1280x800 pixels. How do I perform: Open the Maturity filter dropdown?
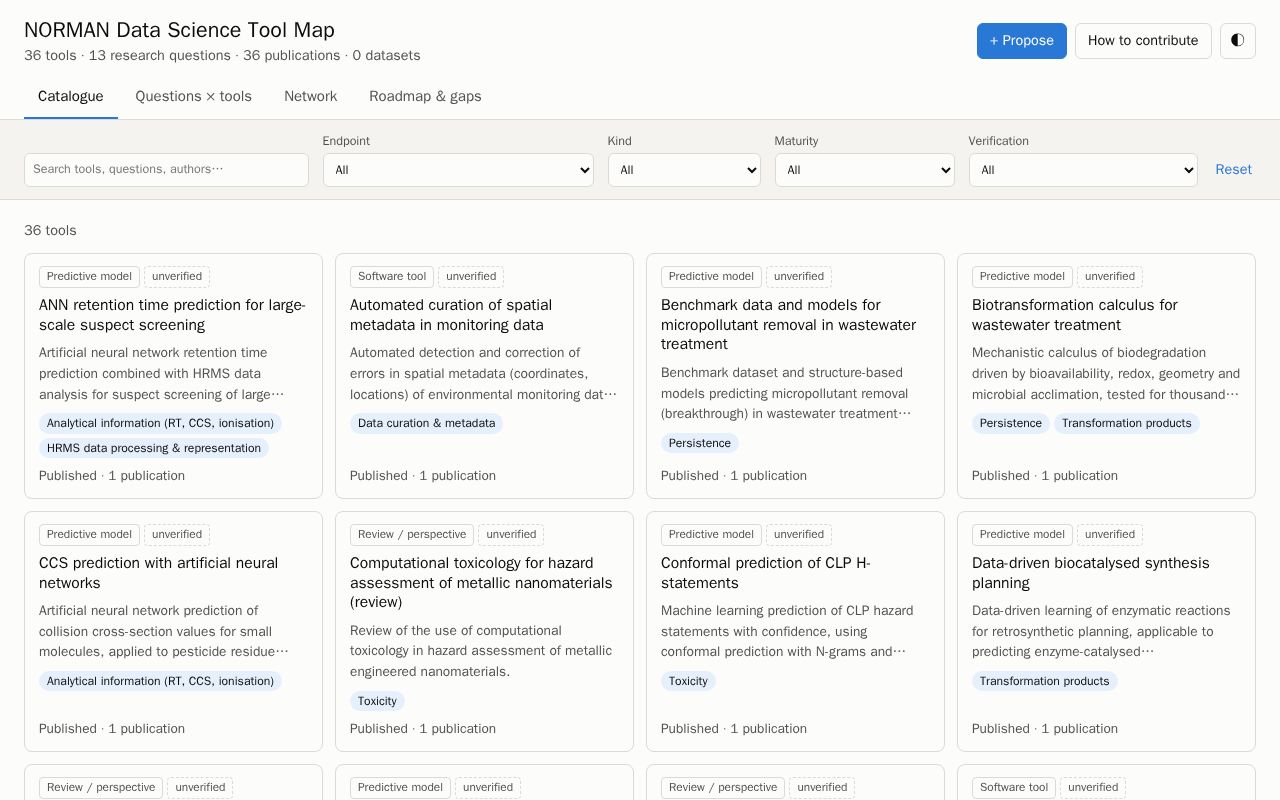(x=865, y=170)
